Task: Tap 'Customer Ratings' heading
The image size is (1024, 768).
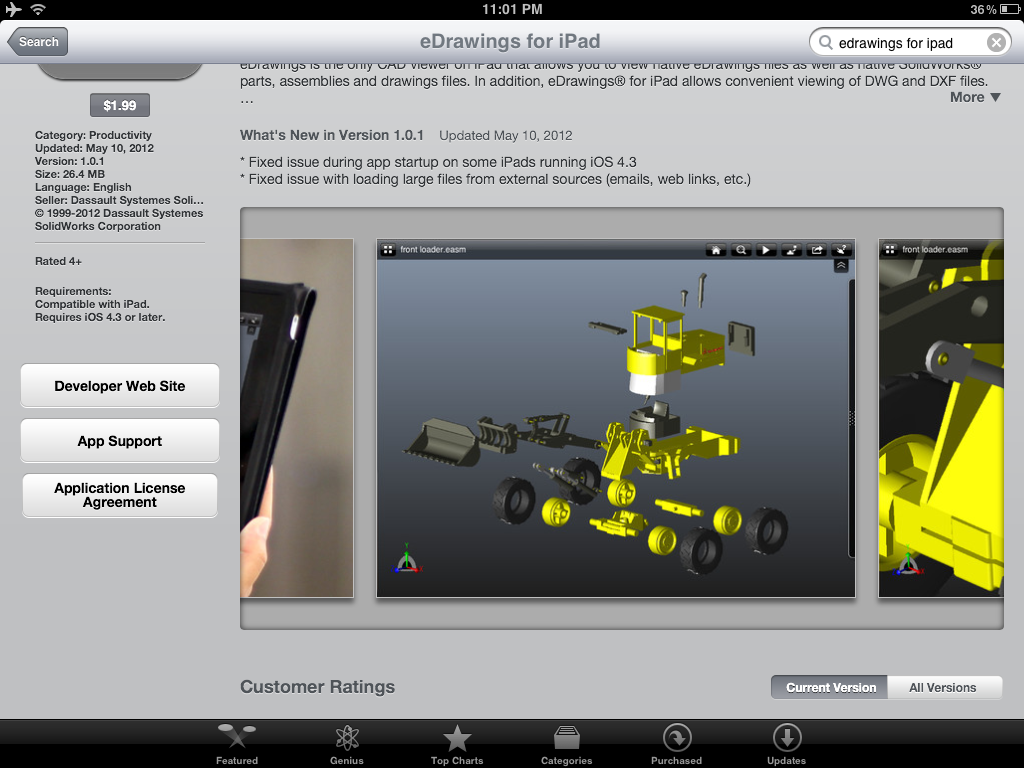Action: pyautogui.click(x=317, y=687)
